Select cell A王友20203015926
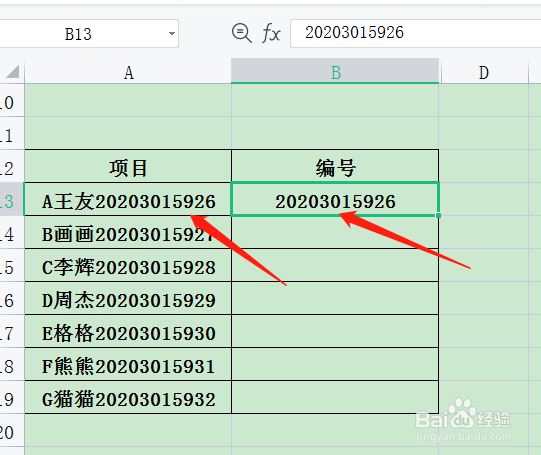Viewport: 541px width, 455px height. [128, 200]
